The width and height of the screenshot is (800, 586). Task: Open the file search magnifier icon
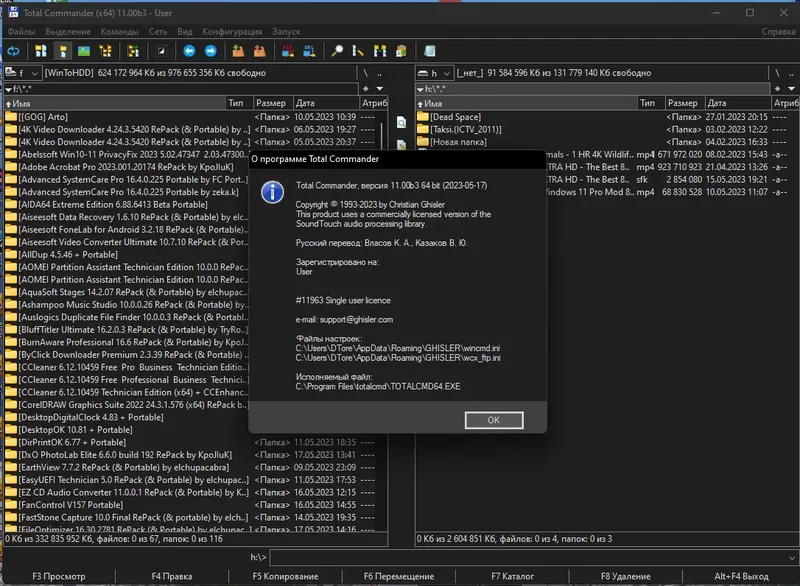[x=337, y=51]
